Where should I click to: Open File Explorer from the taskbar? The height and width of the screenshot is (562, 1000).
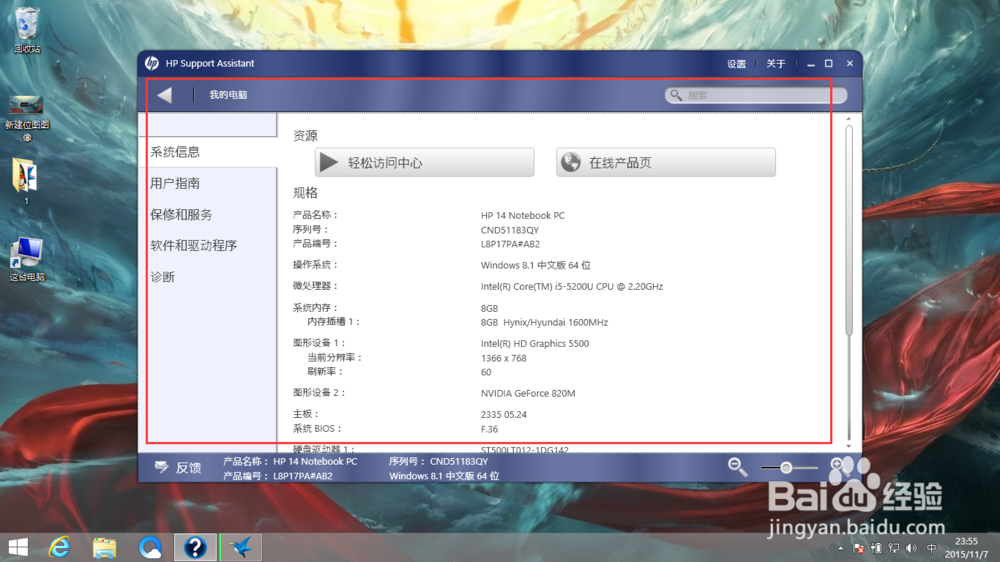tap(105, 547)
